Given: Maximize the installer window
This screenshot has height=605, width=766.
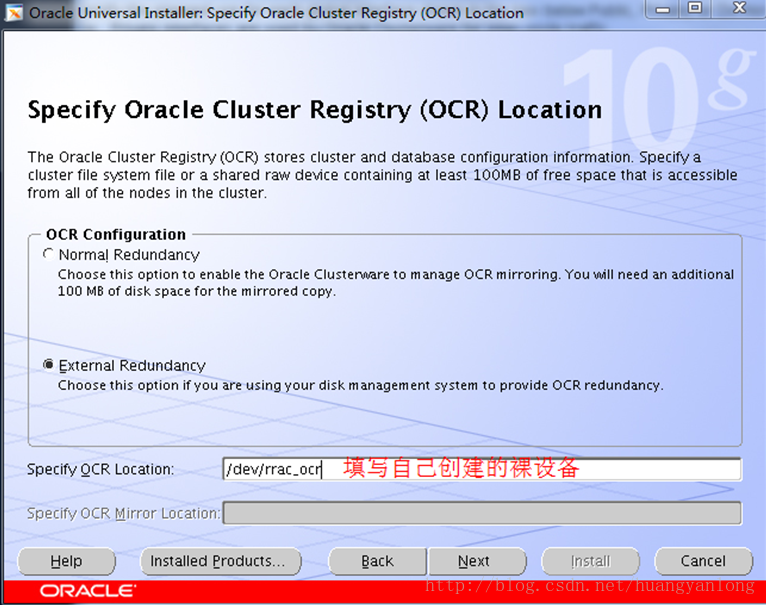Looking at the screenshot, I should (695, 8).
